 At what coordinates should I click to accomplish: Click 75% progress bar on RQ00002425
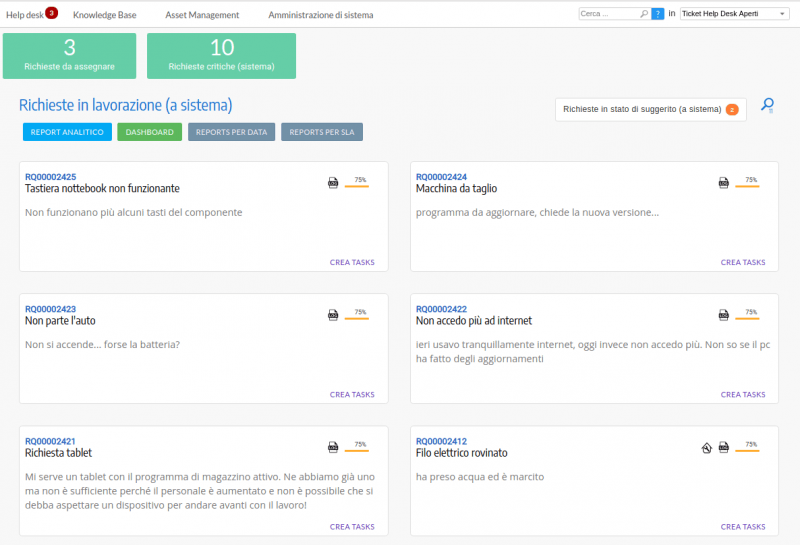click(x=357, y=182)
